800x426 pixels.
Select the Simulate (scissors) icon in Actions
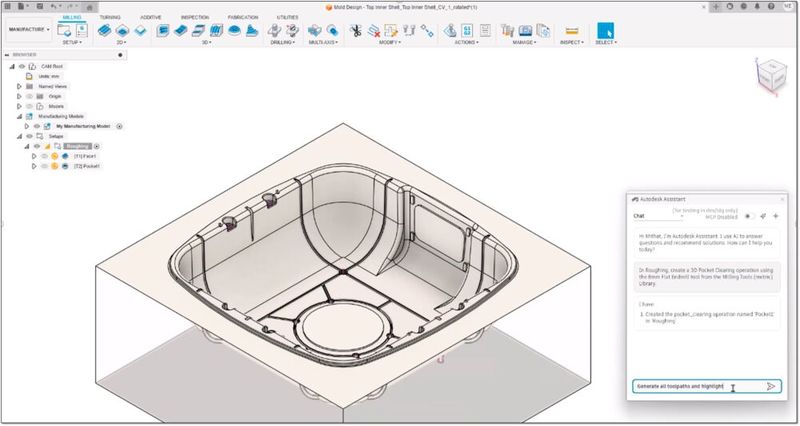point(355,30)
